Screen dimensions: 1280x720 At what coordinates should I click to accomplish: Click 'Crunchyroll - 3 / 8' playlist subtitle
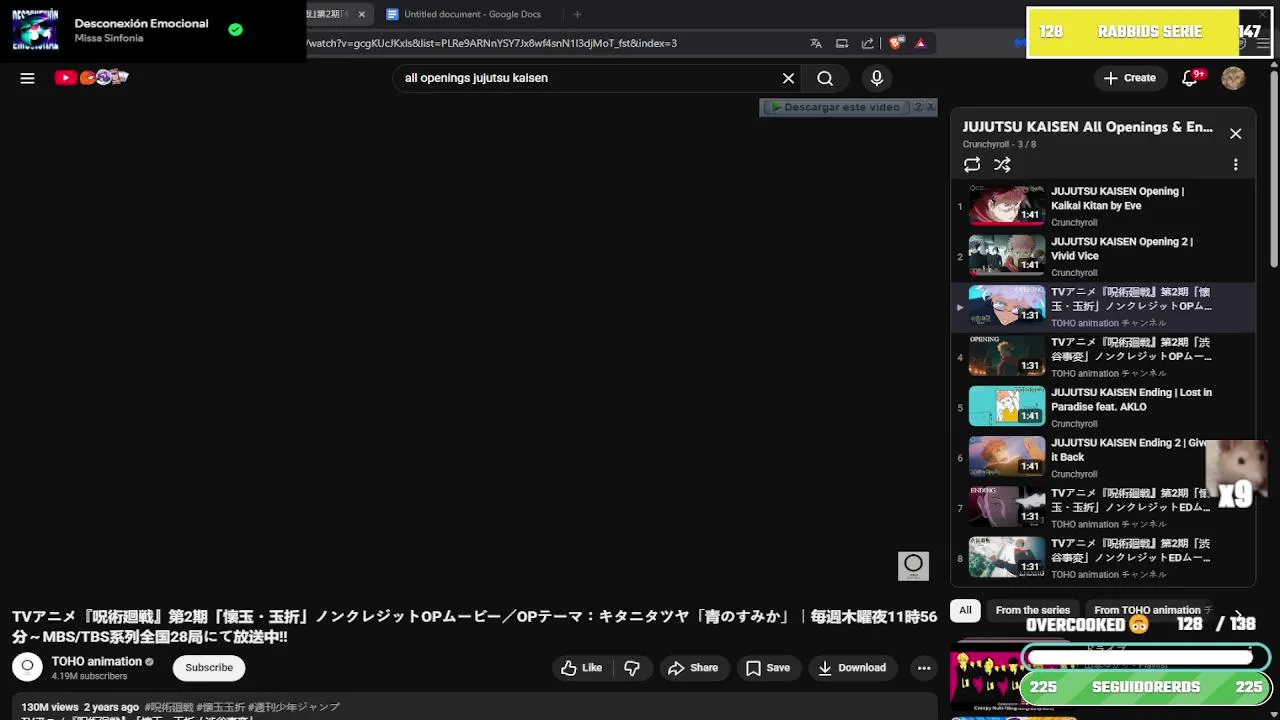click(x=999, y=145)
